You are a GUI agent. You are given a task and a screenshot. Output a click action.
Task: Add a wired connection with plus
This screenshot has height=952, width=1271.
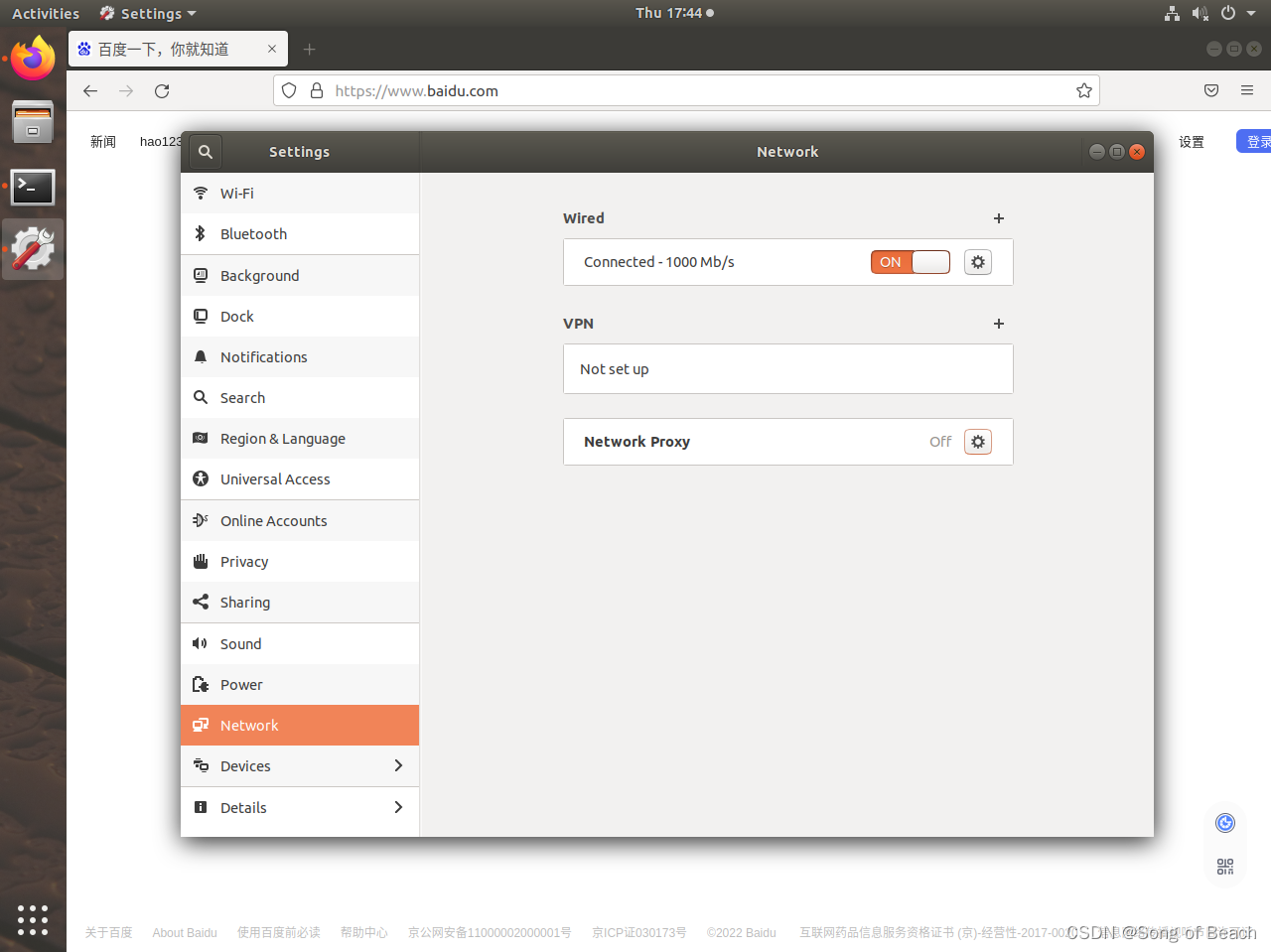[x=999, y=218]
